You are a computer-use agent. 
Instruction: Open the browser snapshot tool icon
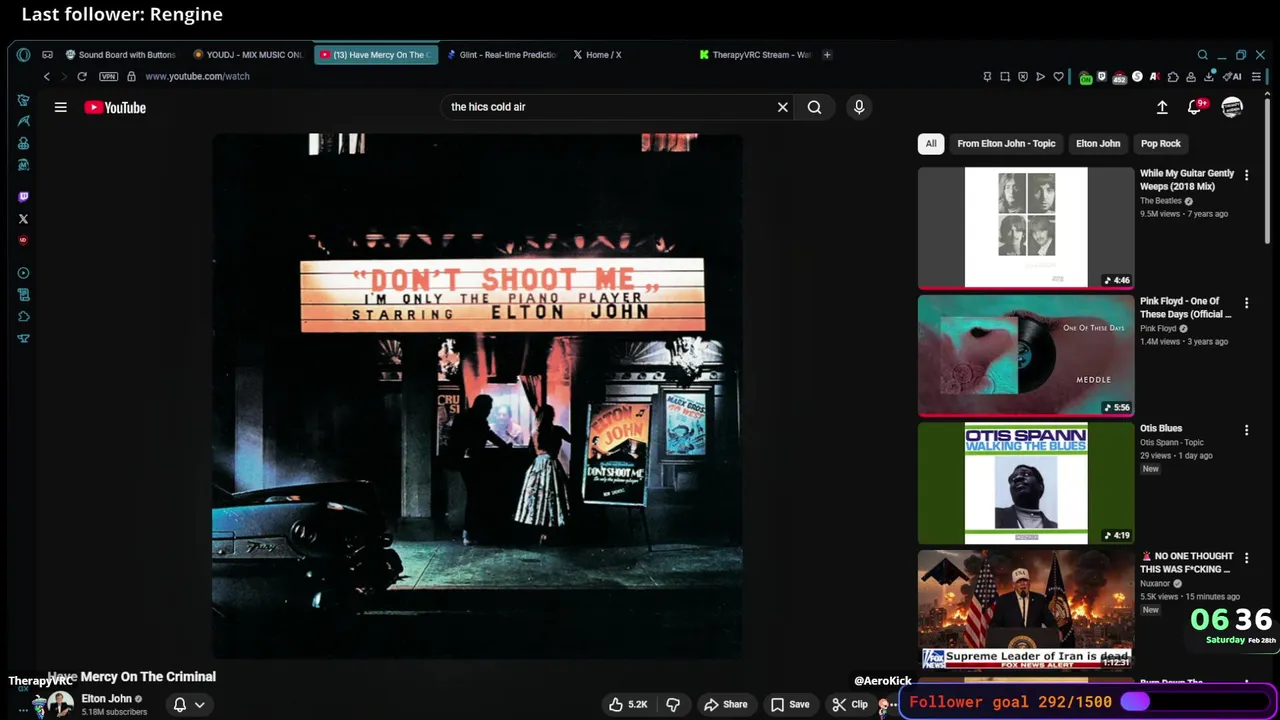pyautogui.click(x=1005, y=76)
